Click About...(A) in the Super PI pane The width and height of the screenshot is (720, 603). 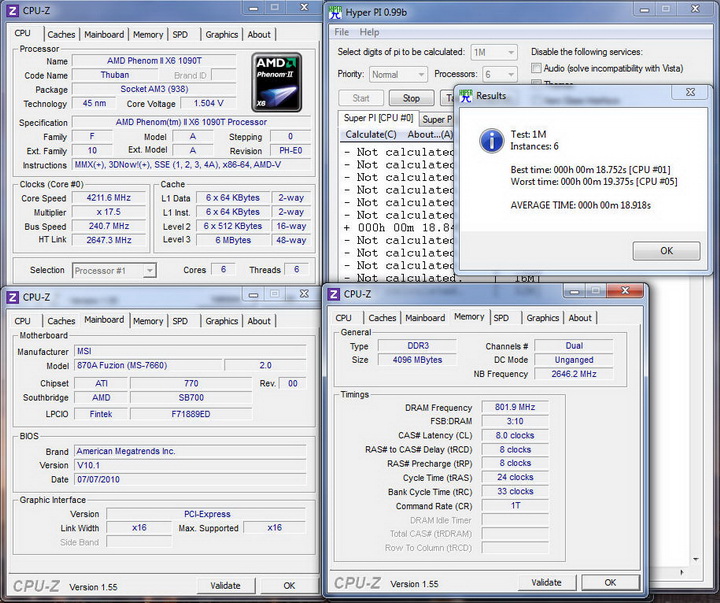pos(430,135)
